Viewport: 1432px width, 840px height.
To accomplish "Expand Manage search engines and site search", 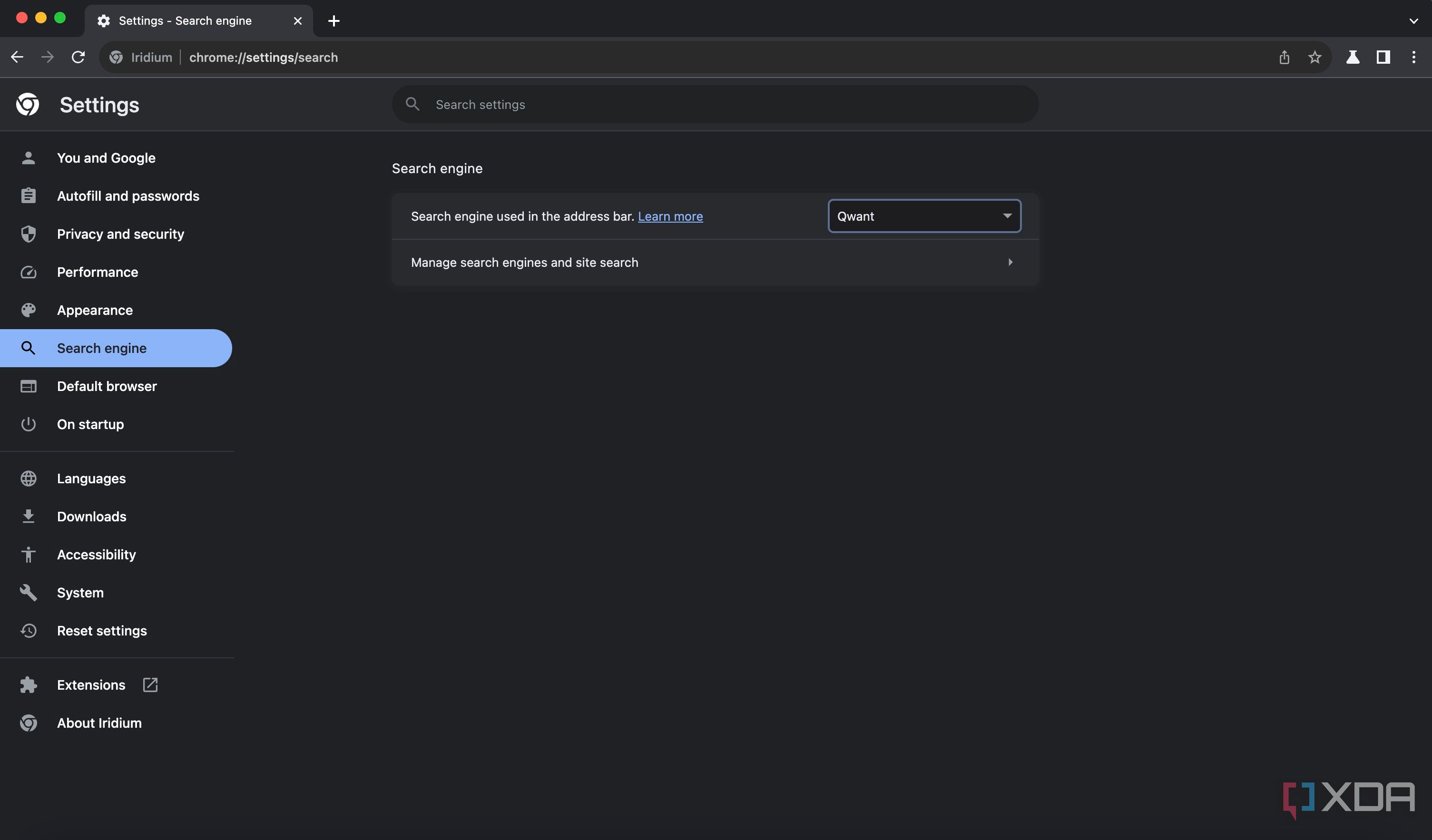I will click(715, 263).
